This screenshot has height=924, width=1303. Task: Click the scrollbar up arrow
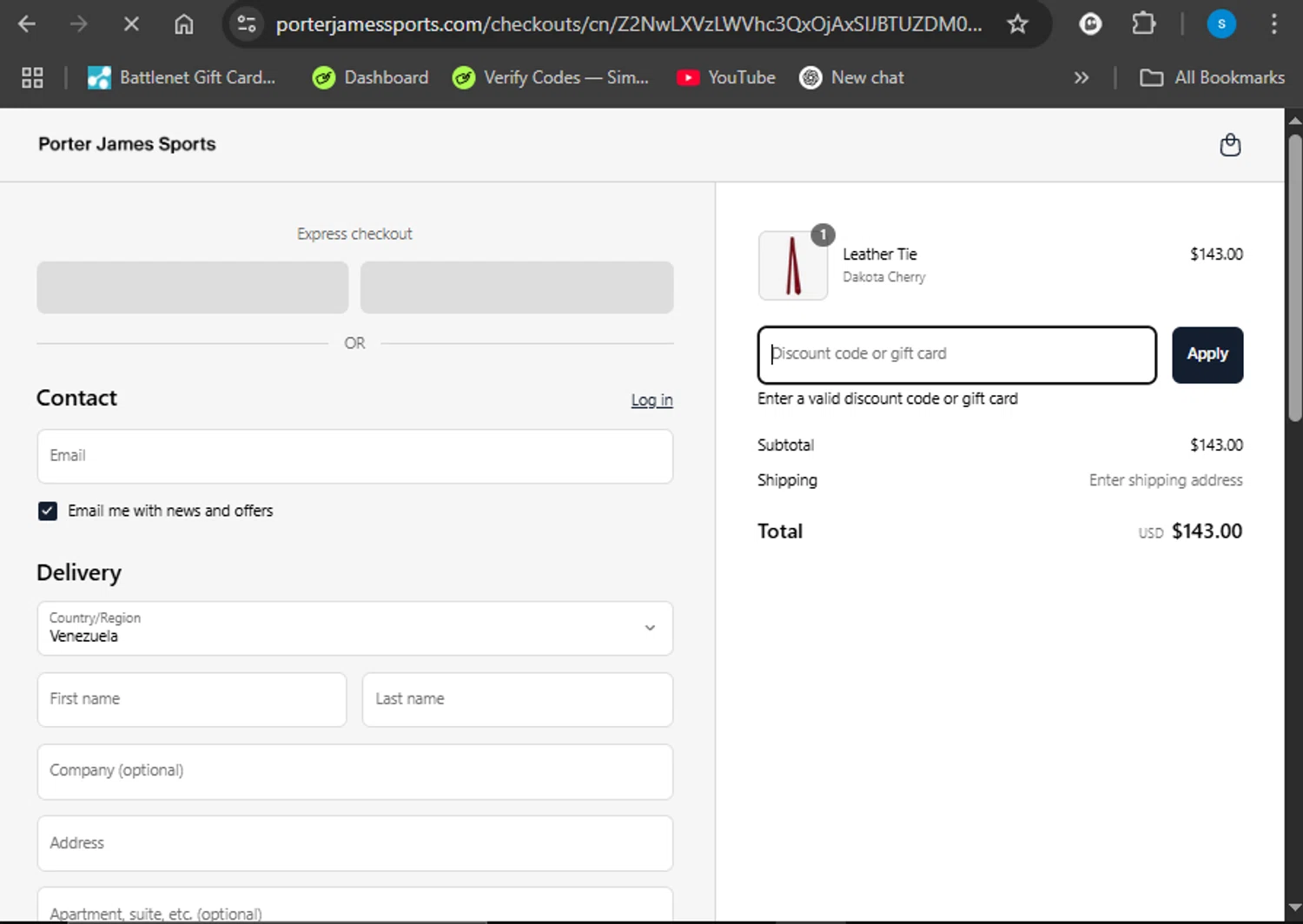click(1294, 120)
